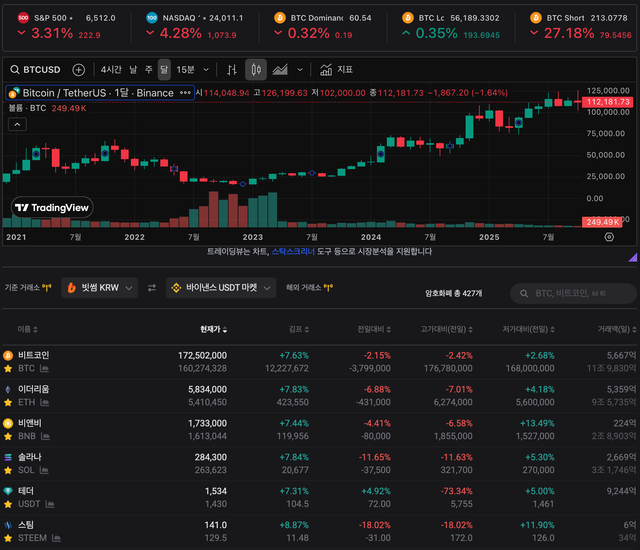Open the BTC Dominance ticker
Image resolution: width=640 pixels, height=550 pixels.
(x=323, y=26)
